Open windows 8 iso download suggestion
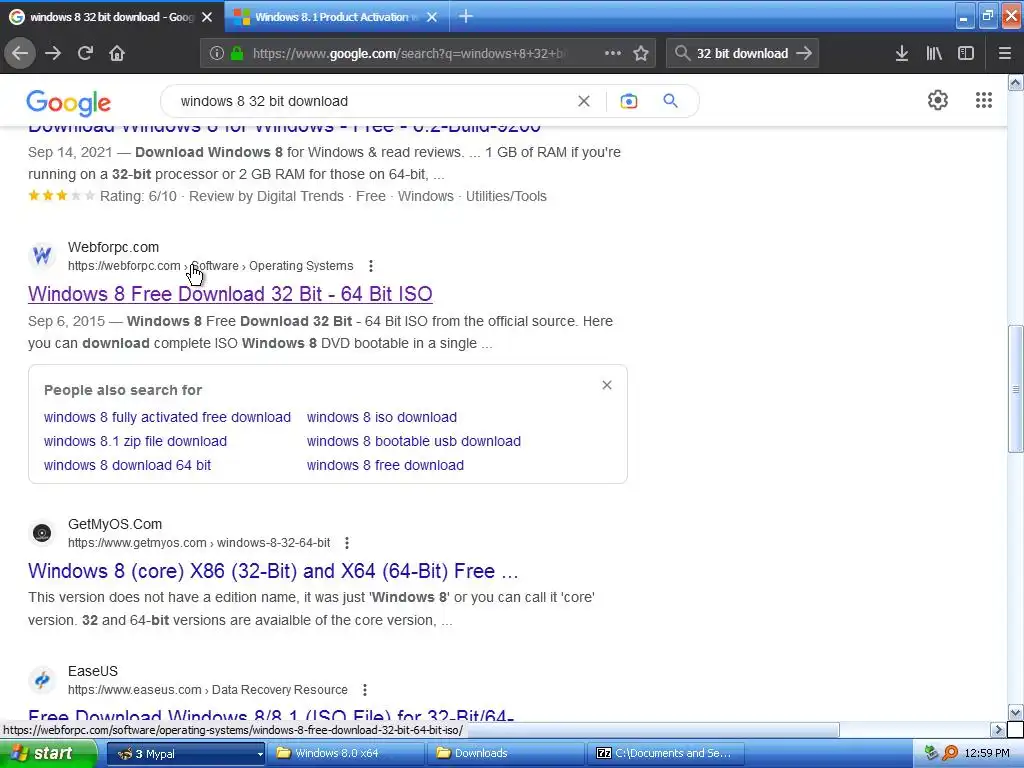The image size is (1024, 768). click(382, 417)
